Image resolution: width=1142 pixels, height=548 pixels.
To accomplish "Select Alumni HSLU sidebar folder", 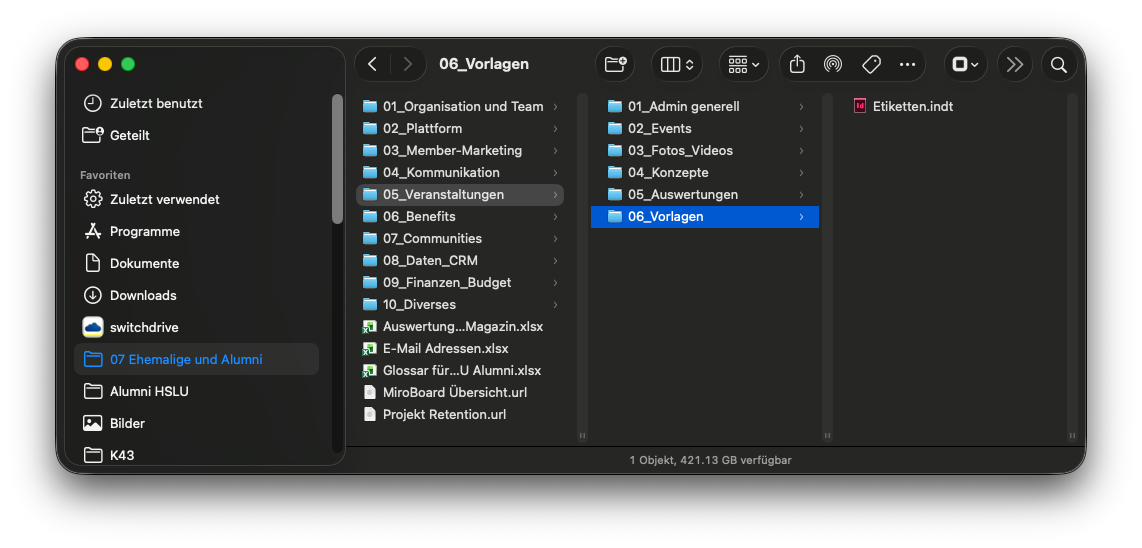I will 149,391.
